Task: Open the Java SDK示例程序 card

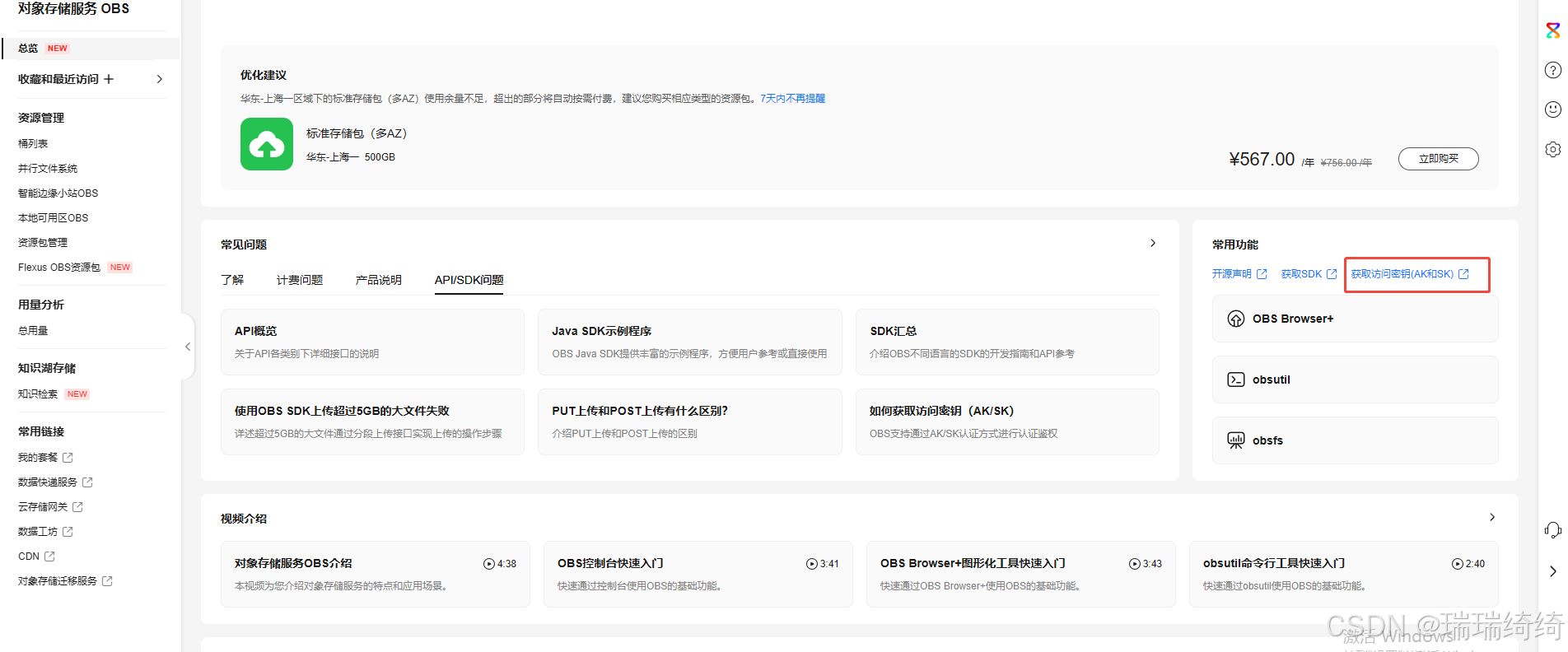Action: coord(690,342)
